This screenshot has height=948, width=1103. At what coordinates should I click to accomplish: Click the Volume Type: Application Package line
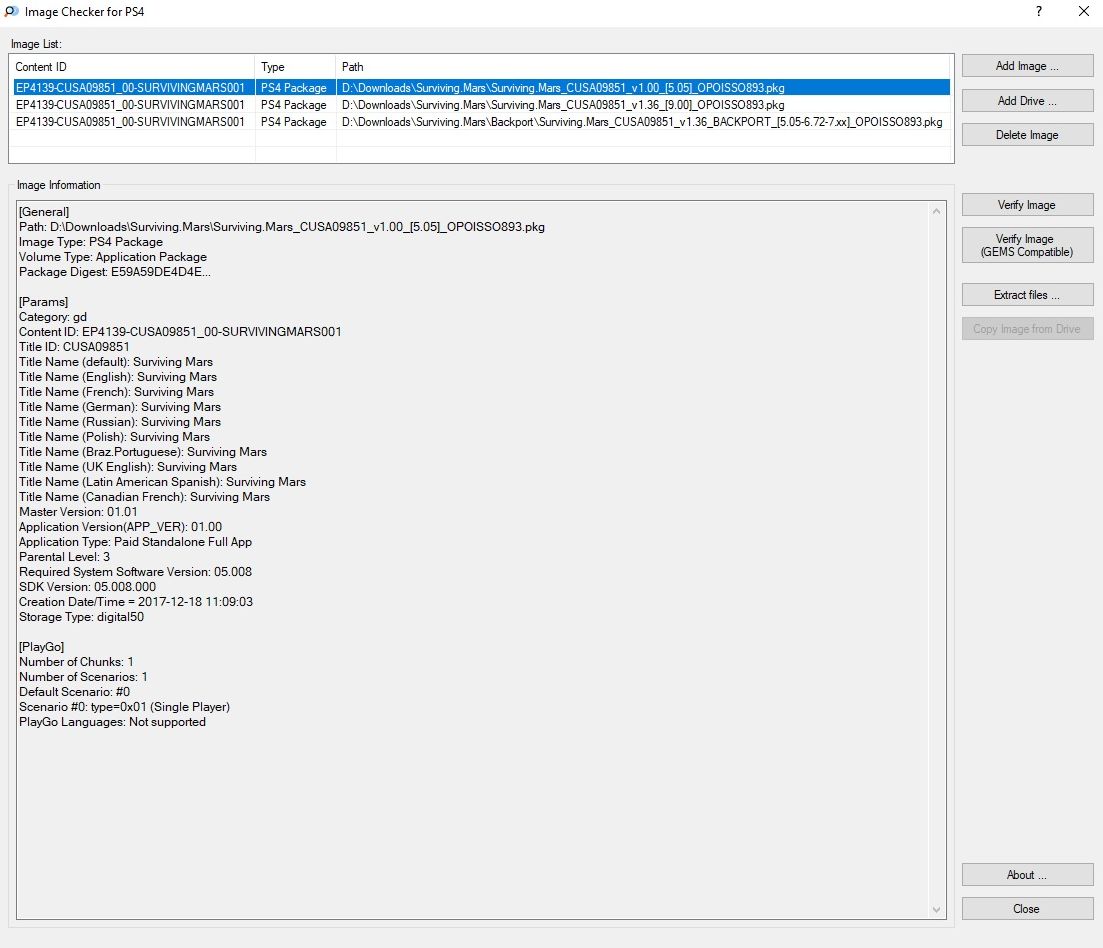(x=113, y=257)
